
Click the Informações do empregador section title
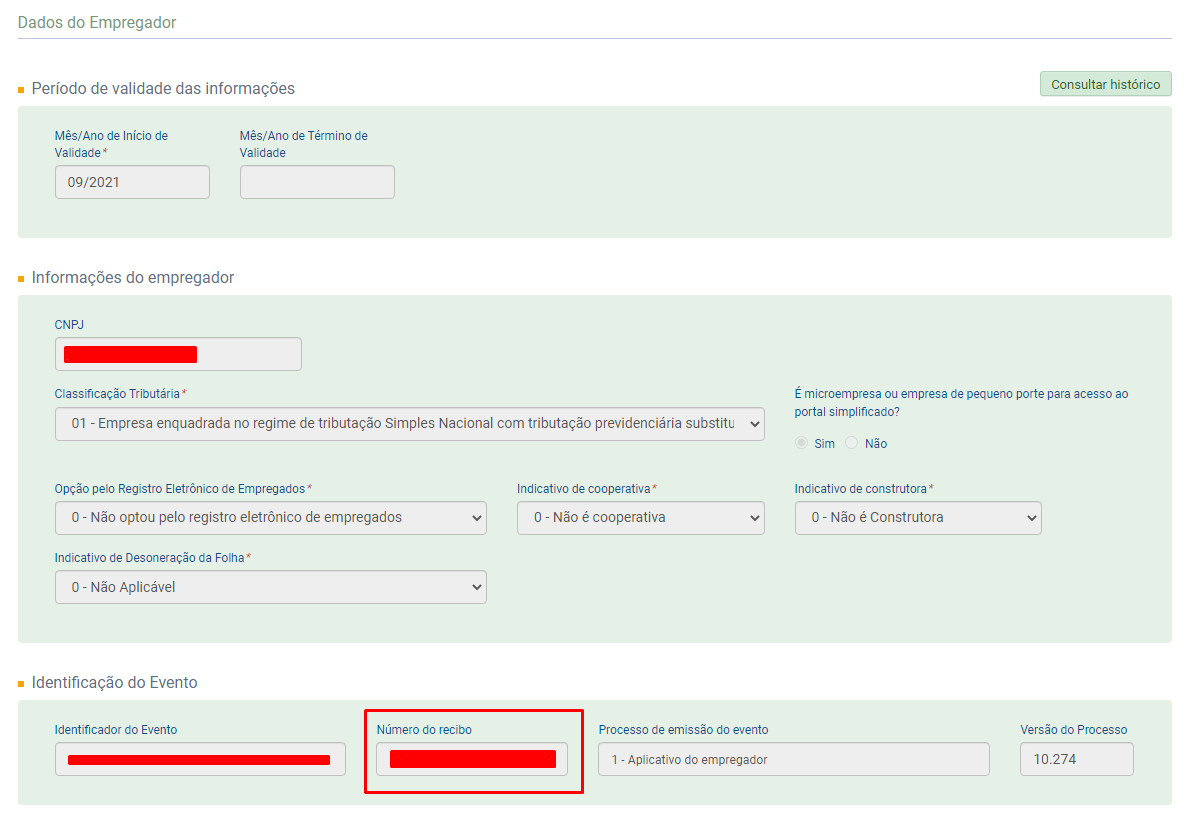(x=133, y=277)
